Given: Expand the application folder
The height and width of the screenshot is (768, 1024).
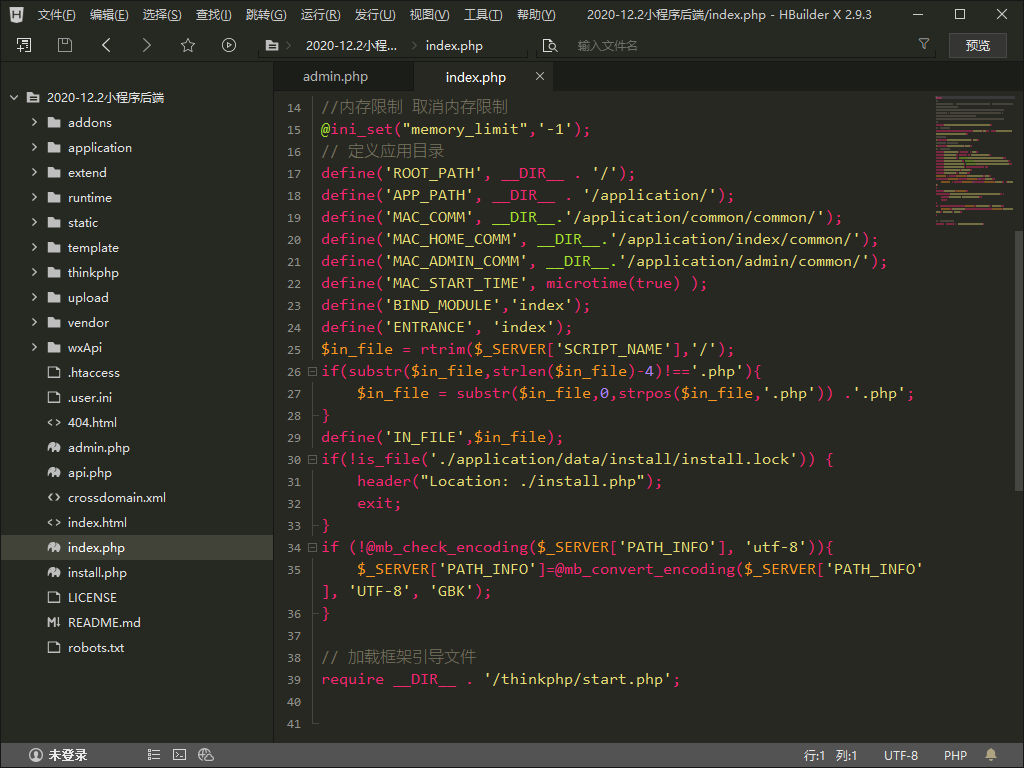Looking at the screenshot, I should click(x=35, y=148).
